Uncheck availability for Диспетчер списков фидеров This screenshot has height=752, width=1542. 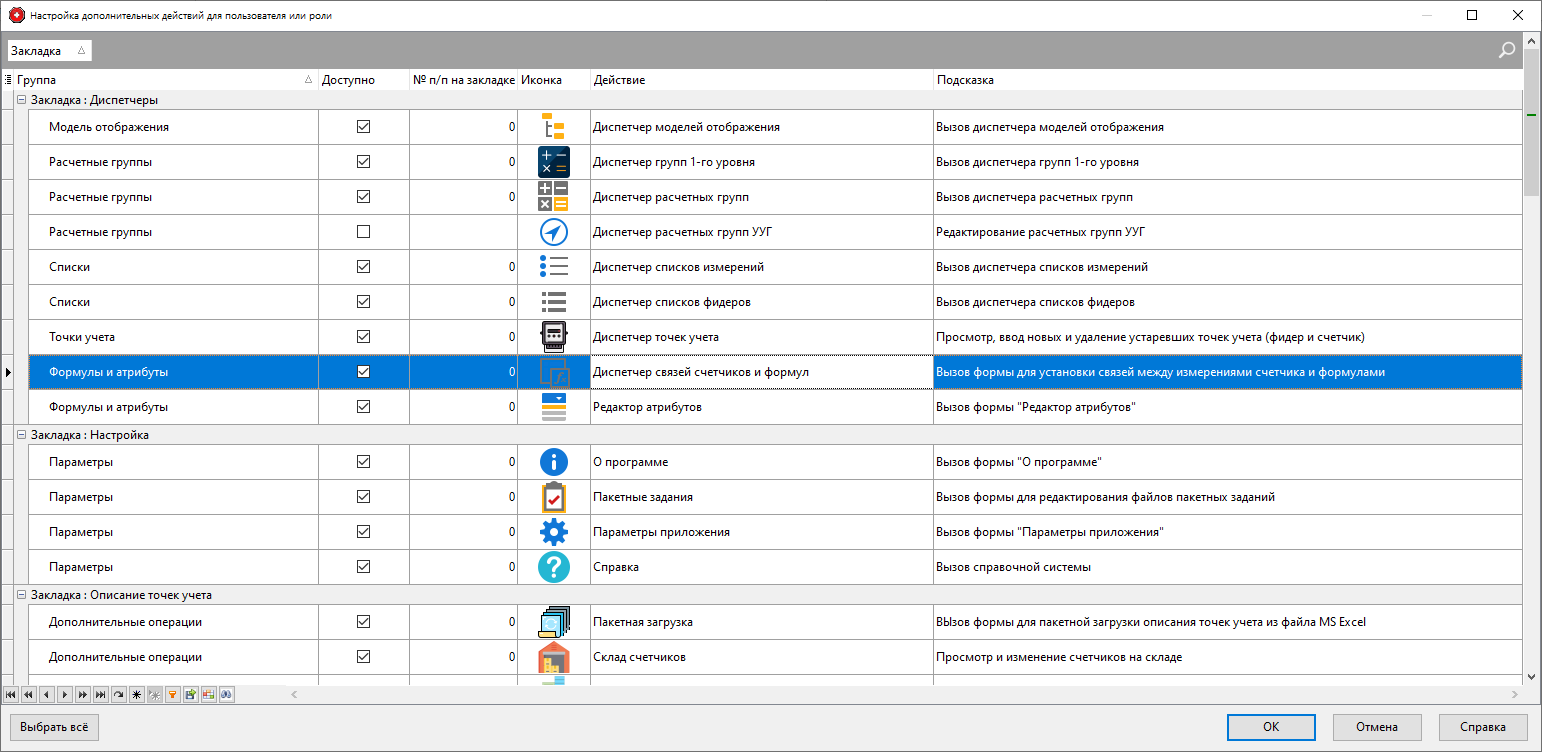click(363, 301)
